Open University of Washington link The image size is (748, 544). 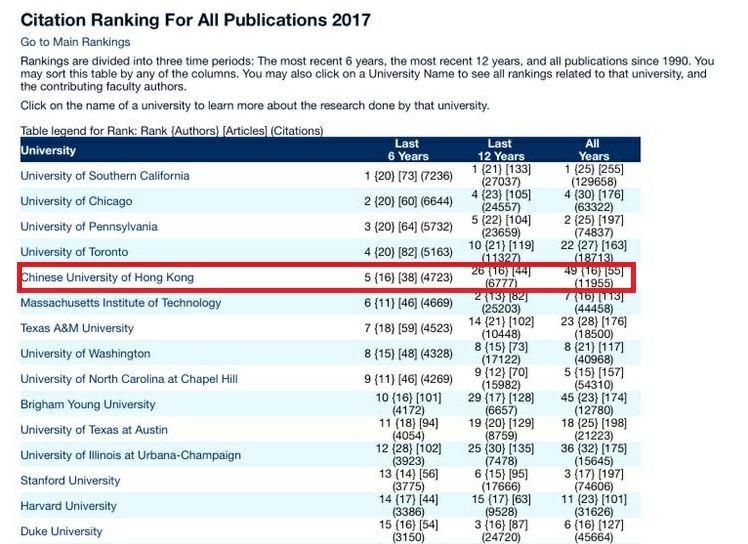[x=85, y=353]
